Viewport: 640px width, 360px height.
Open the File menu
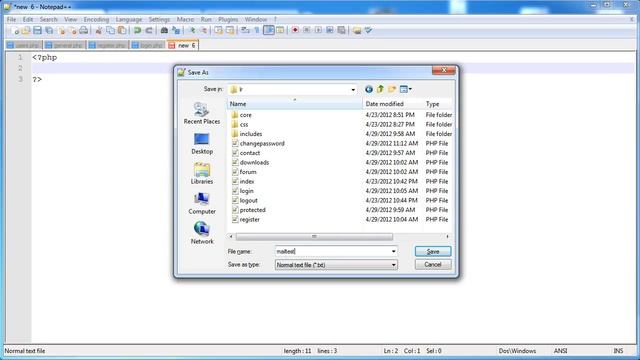11,19
